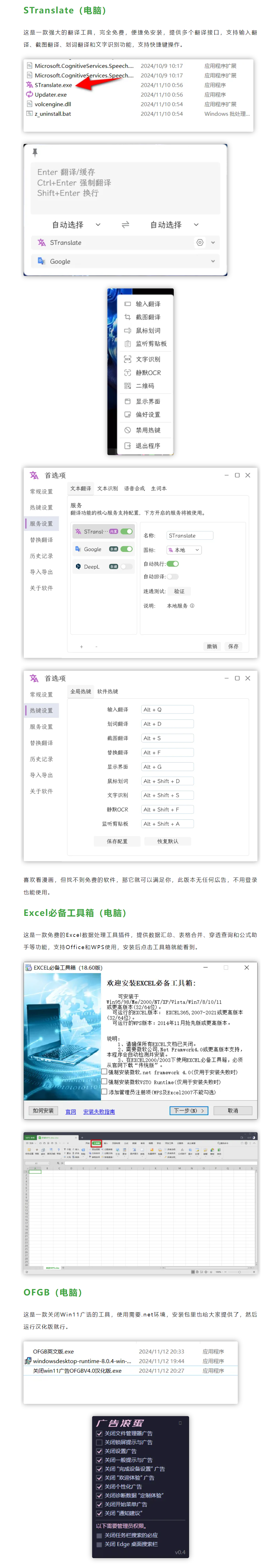Image resolution: width=267 pixels, height=1568 pixels.
Task: Click the 显示界面 window icon
Action: [x=128, y=401]
